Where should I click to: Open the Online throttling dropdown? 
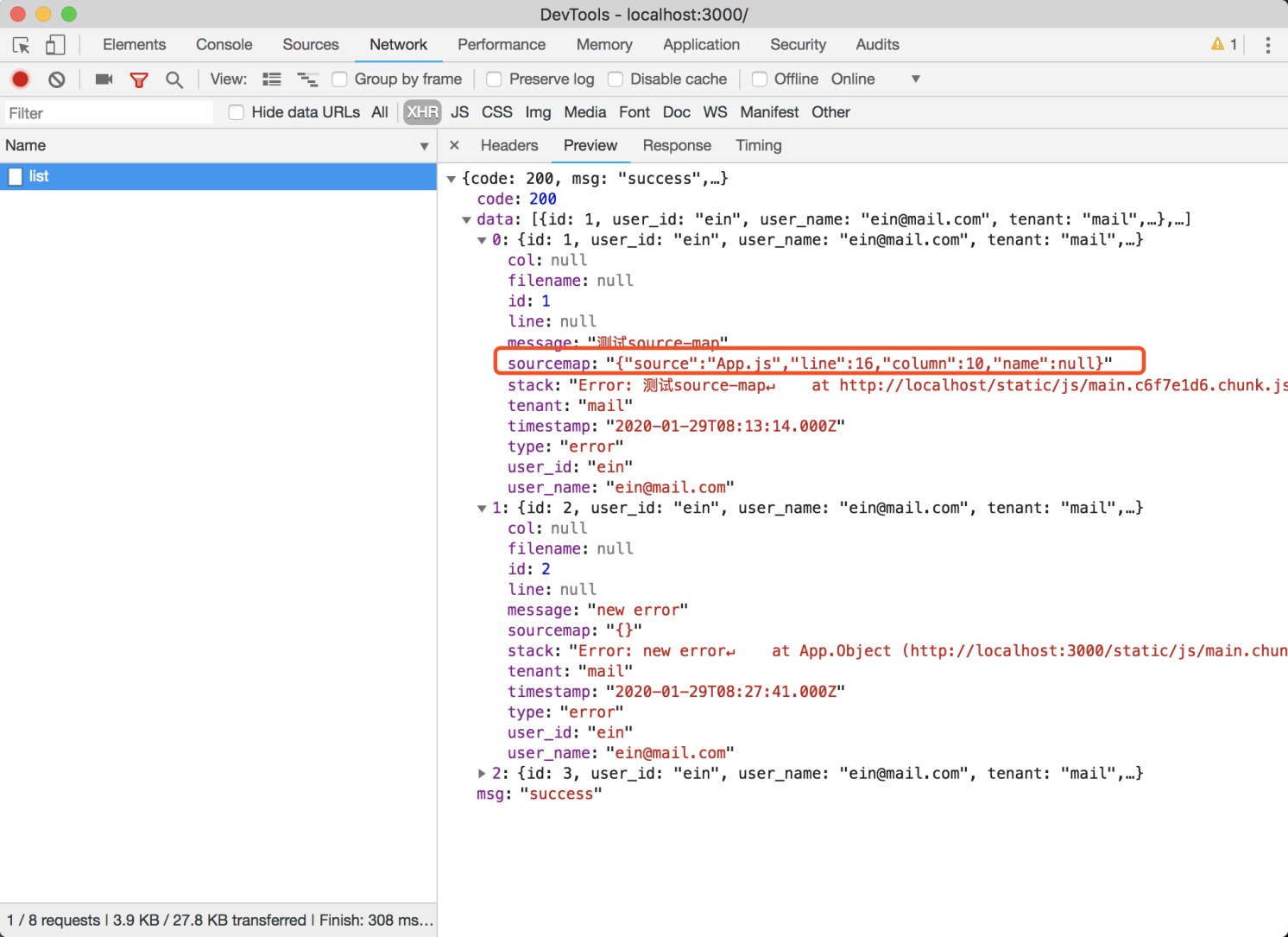click(875, 79)
